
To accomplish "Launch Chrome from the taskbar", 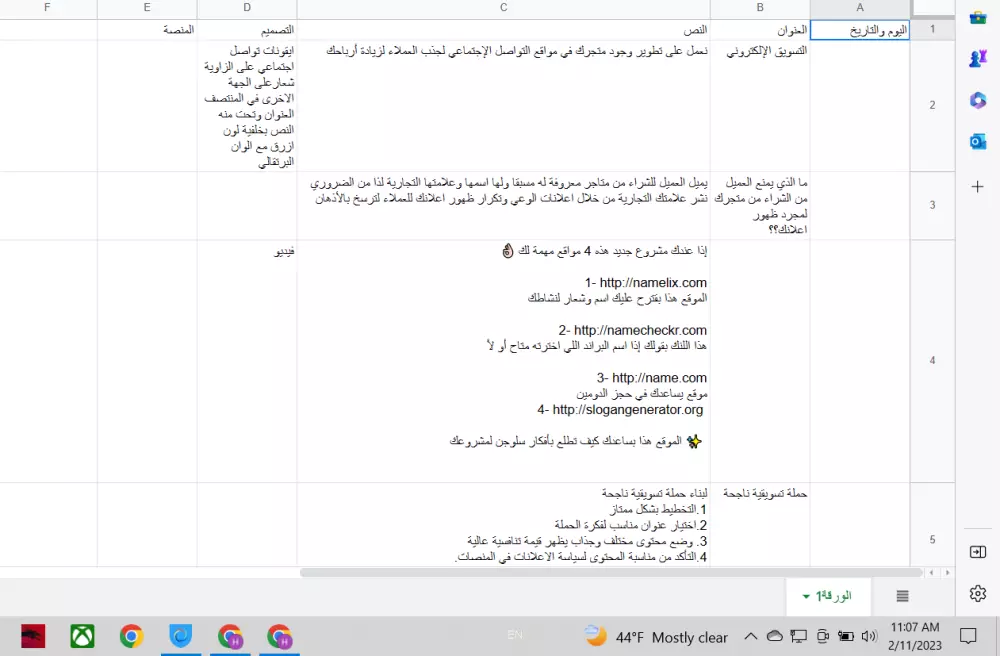I will point(131,636).
